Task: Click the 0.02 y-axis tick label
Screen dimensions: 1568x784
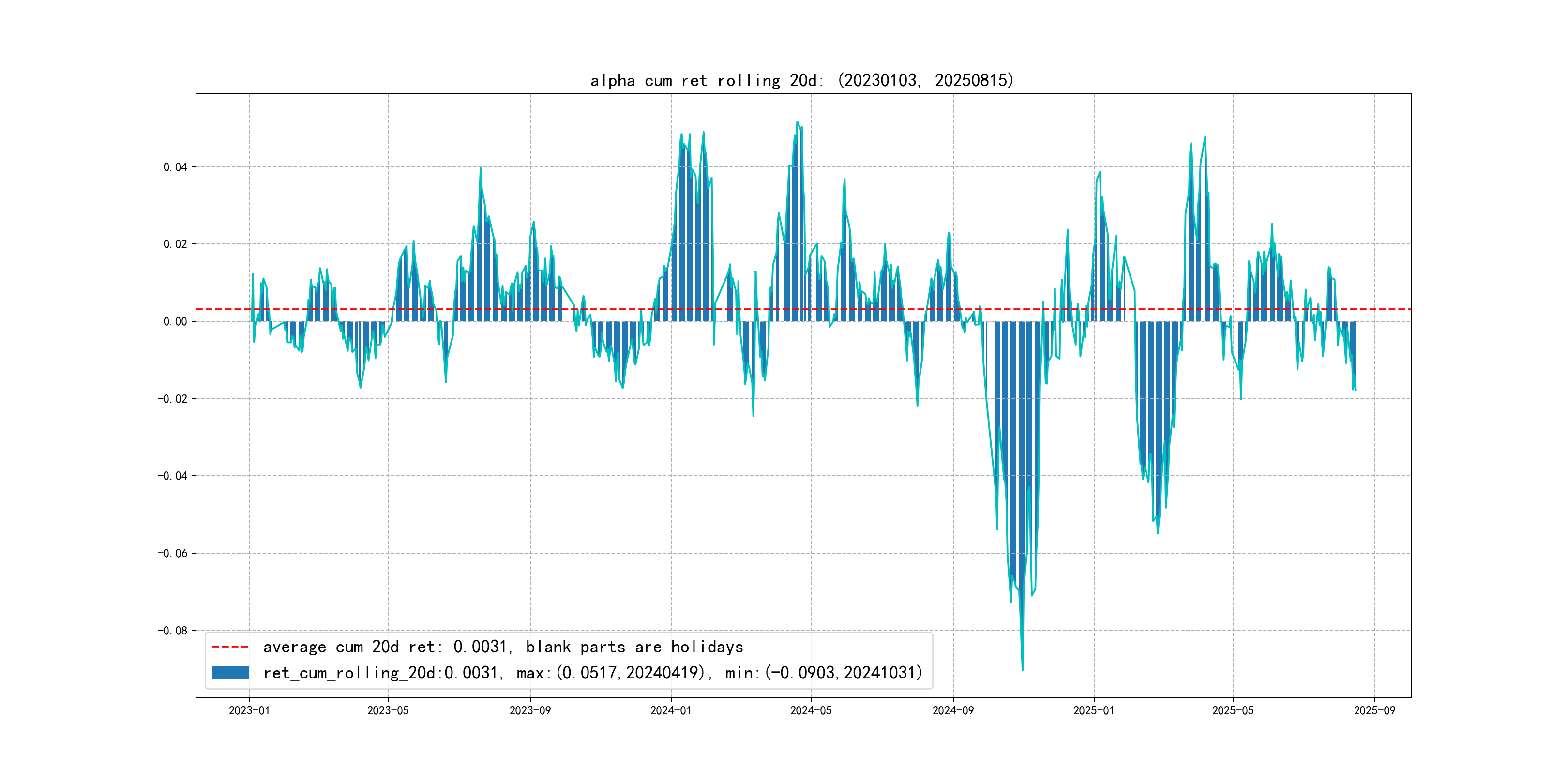Action: point(175,244)
